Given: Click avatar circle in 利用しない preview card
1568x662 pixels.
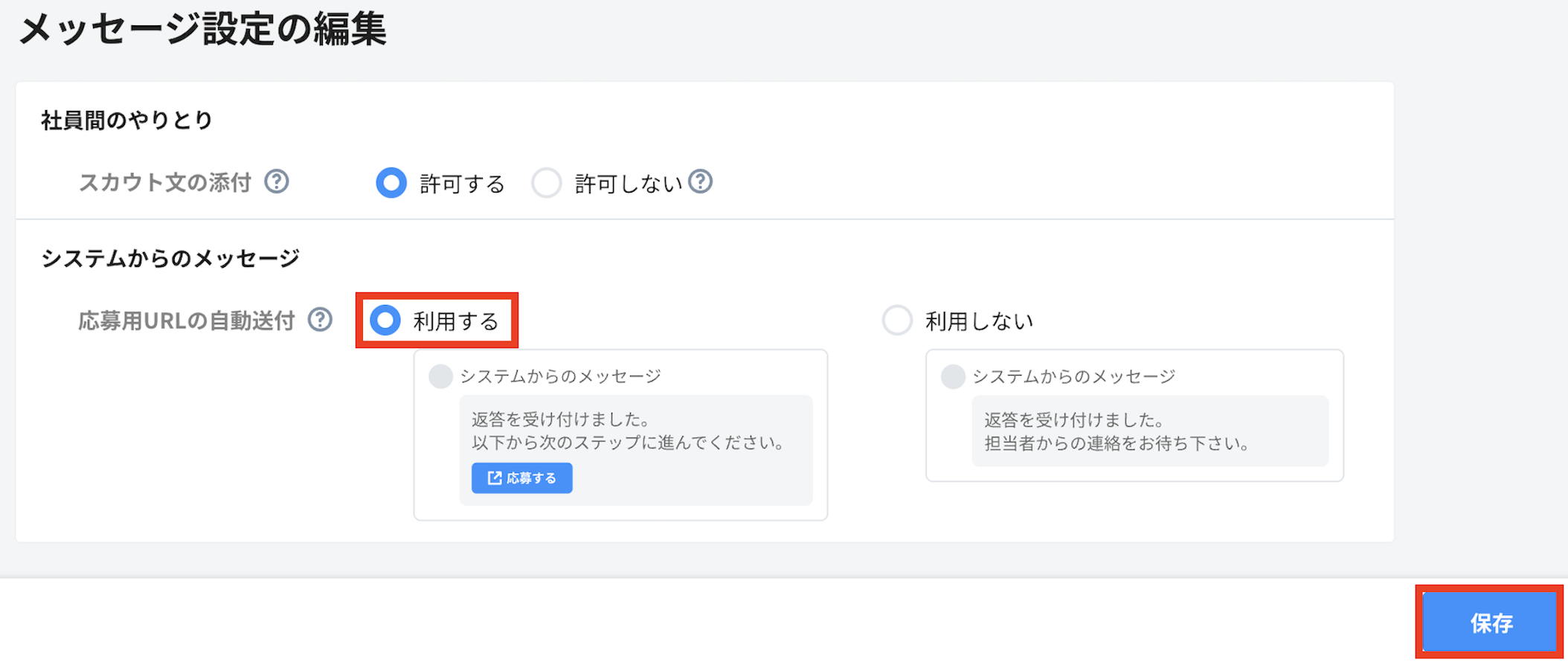Looking at the screenshot, I should point(953,376).
